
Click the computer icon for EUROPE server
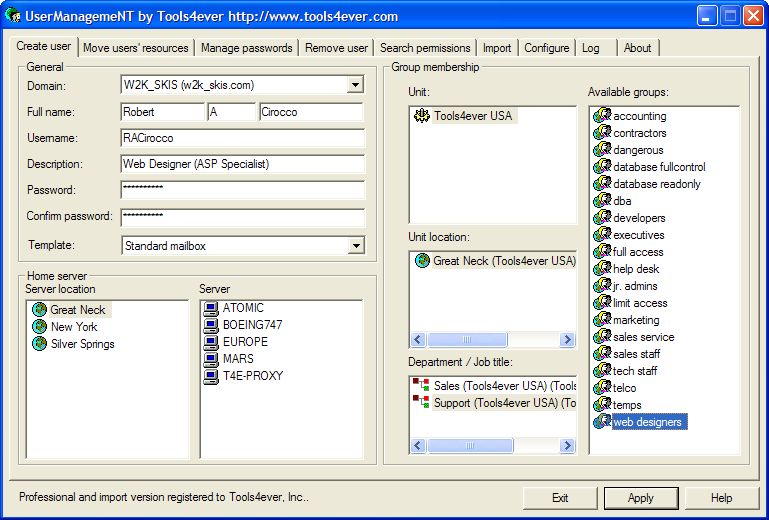coord(211,342)
